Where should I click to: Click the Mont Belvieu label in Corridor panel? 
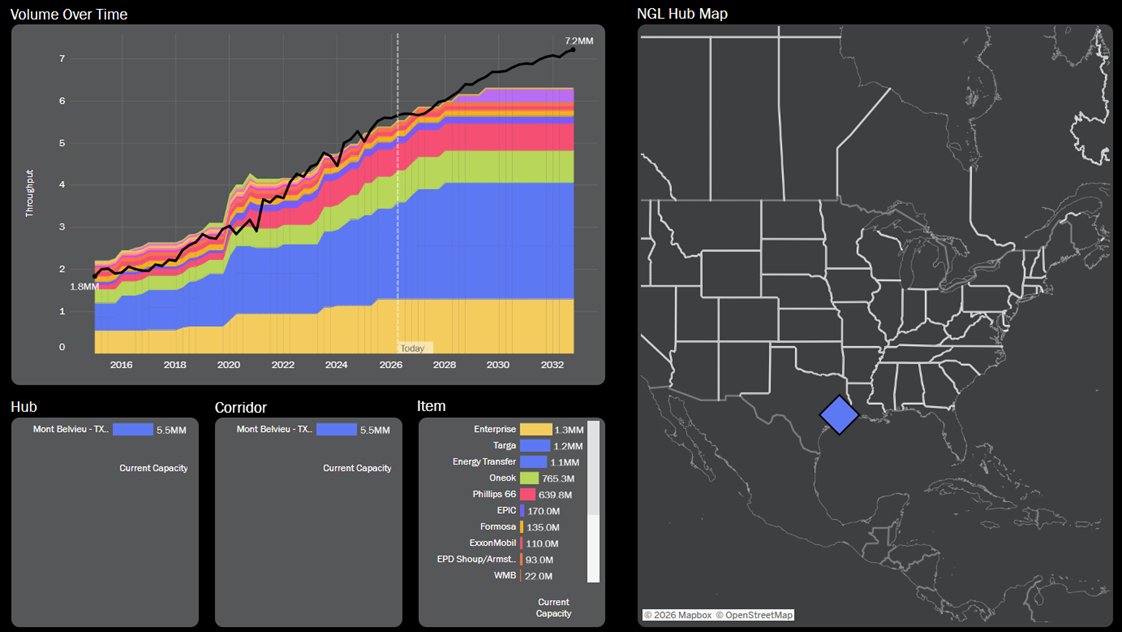(274, 429)
